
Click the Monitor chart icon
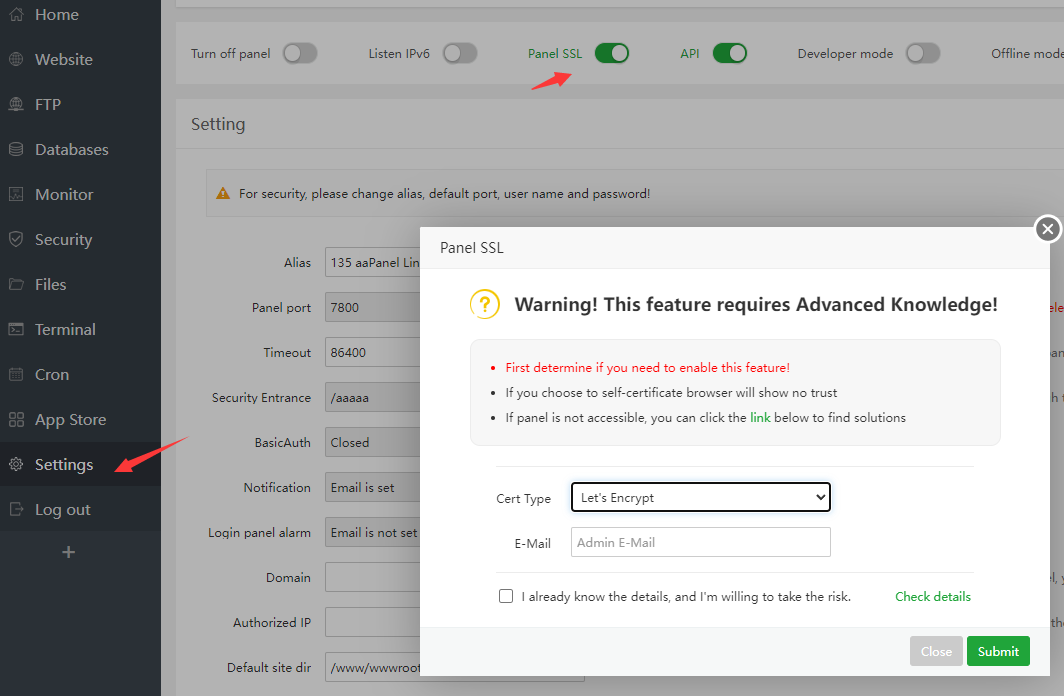(16, 194)
